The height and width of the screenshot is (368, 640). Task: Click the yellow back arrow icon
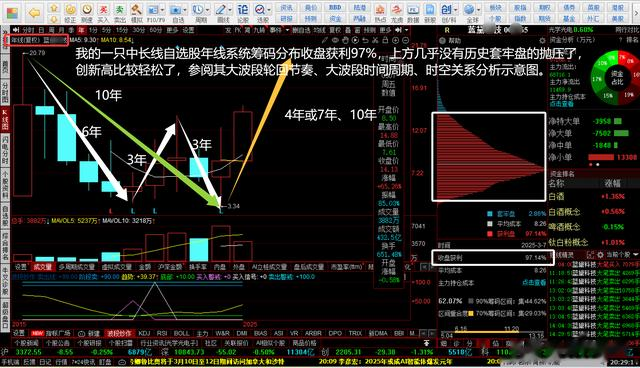[x=35, y=13]
